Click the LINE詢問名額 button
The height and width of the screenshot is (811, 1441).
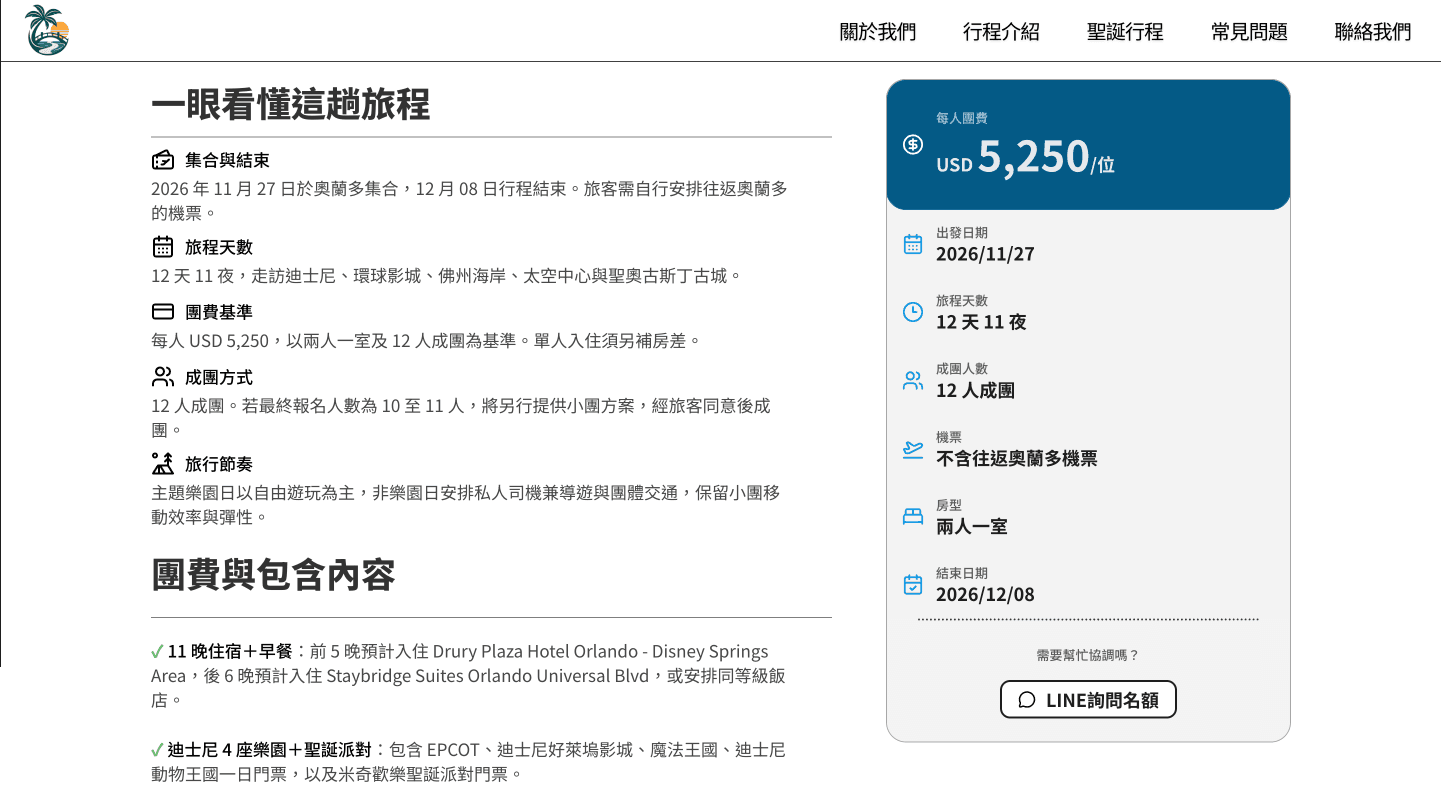(1088, 700)
